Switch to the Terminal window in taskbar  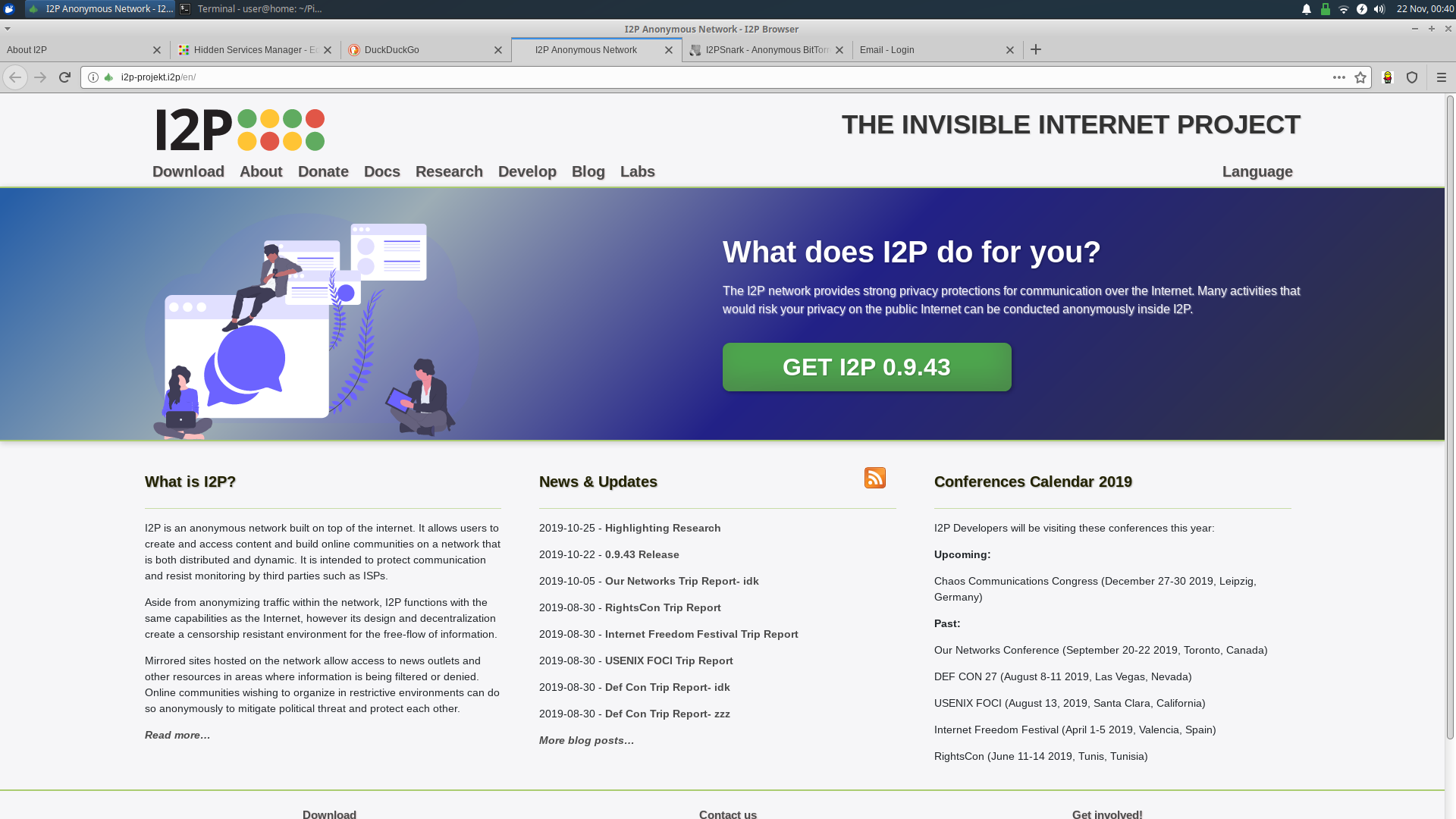251,9
